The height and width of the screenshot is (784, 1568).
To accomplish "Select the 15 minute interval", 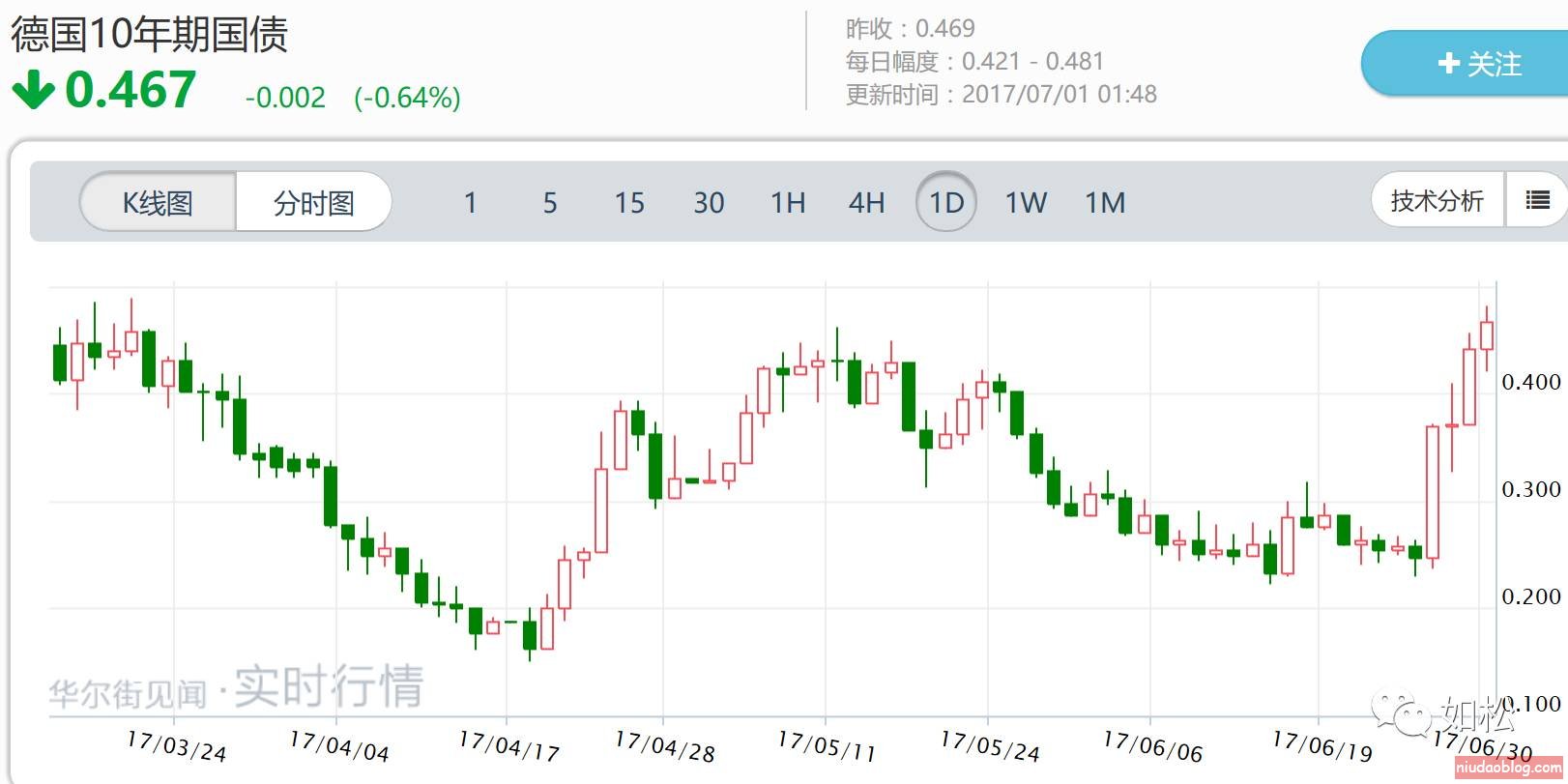I will [629, 203].
